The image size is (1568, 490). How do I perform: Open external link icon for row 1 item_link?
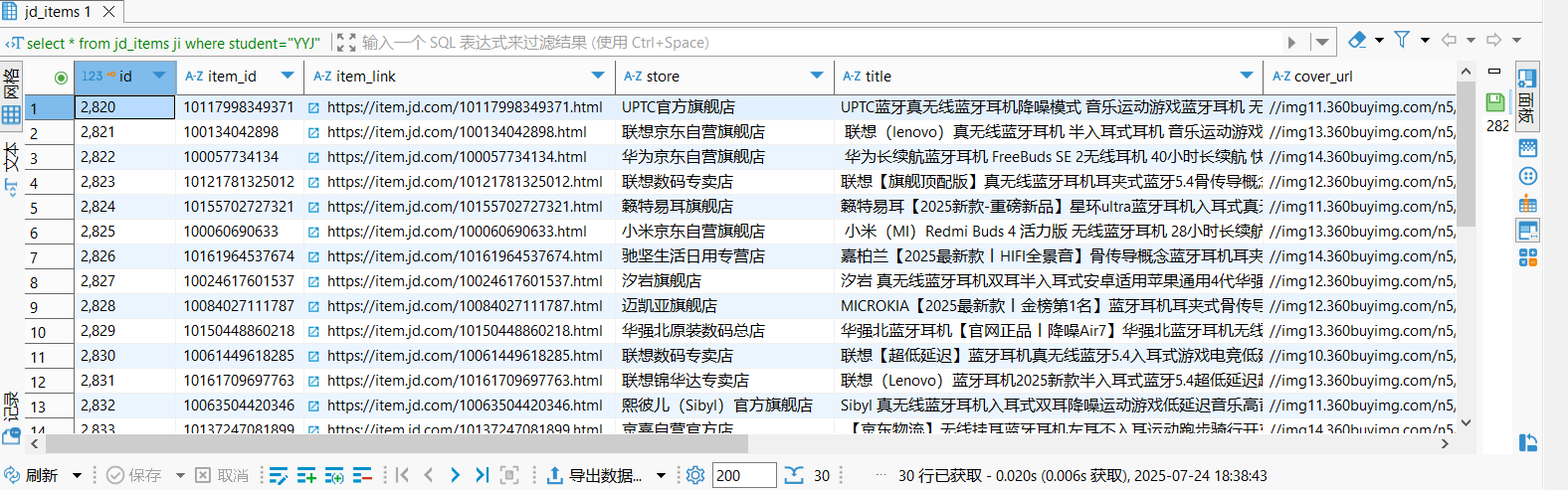pos(313,107)
